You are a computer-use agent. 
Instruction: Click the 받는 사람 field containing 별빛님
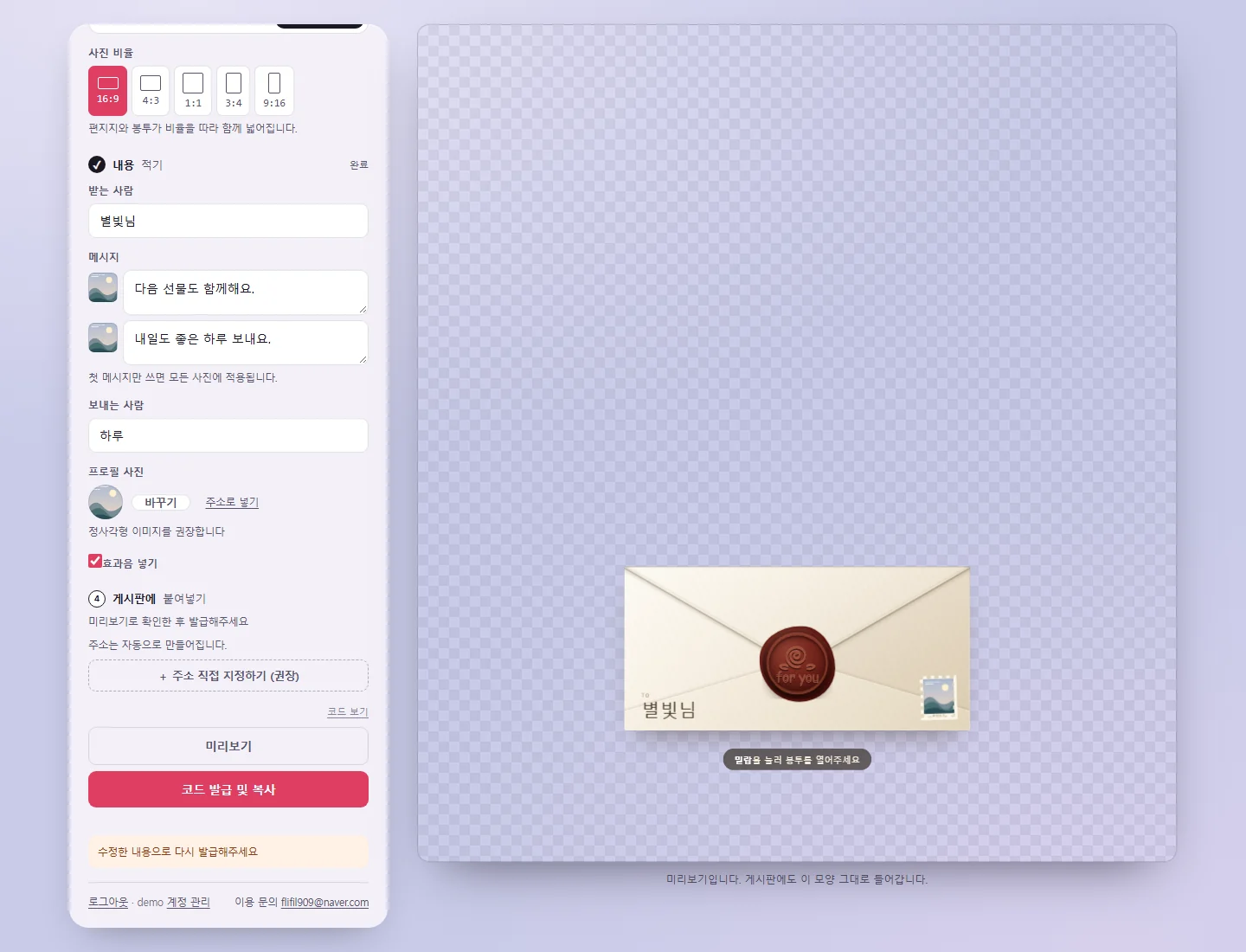[x=228, y=221]
